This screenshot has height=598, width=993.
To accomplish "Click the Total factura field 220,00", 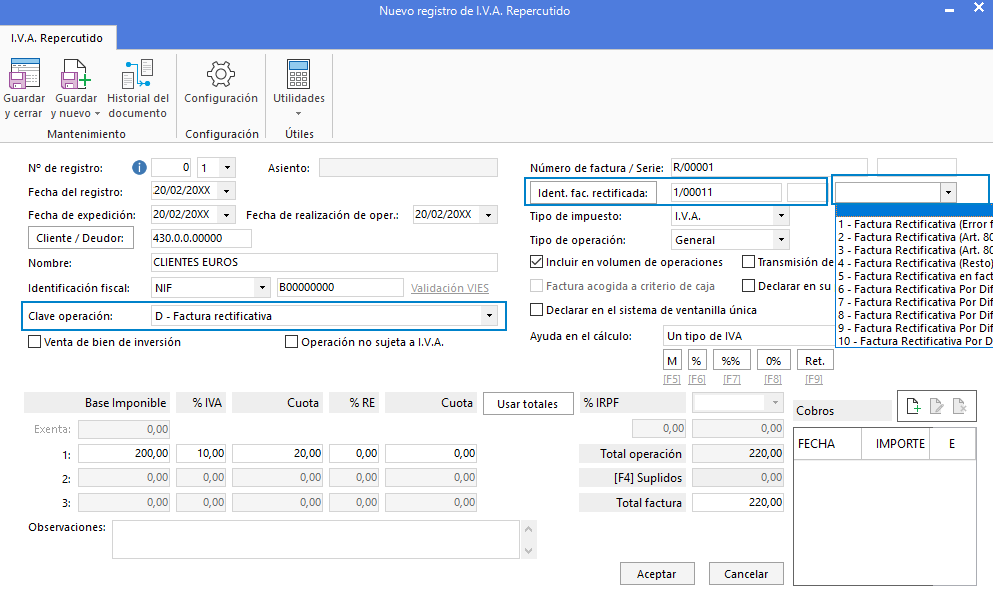I will pos(738,502).
